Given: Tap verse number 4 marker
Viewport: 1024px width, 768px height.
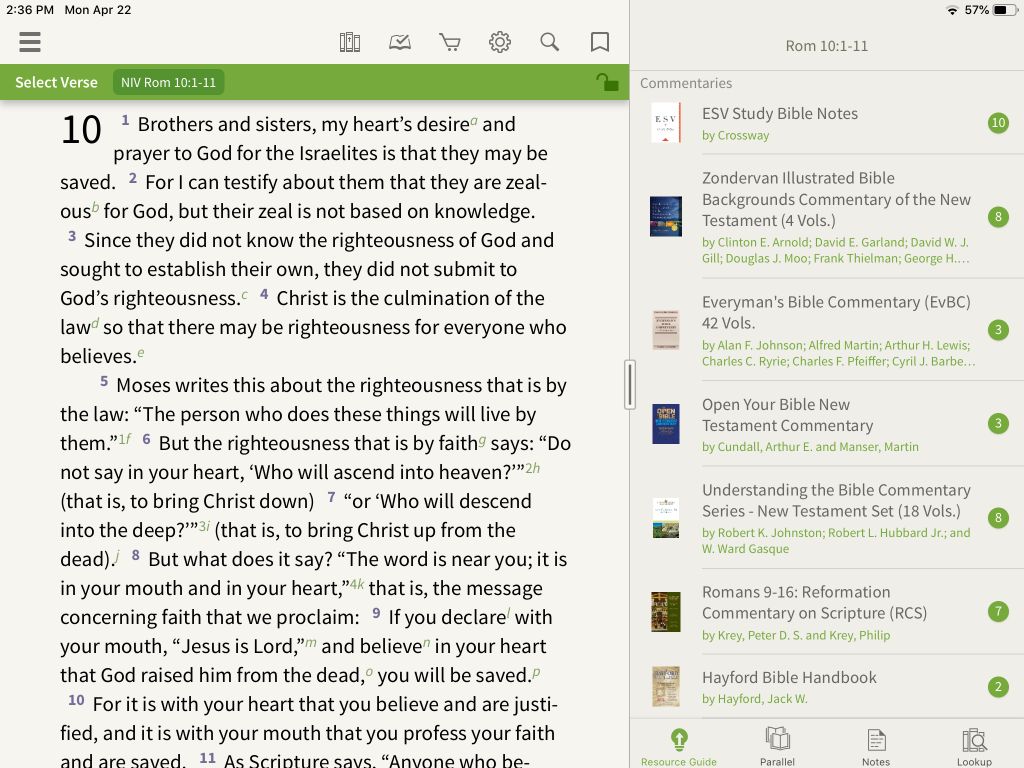Looking at the screenshot, I should [x=264, y=294].
